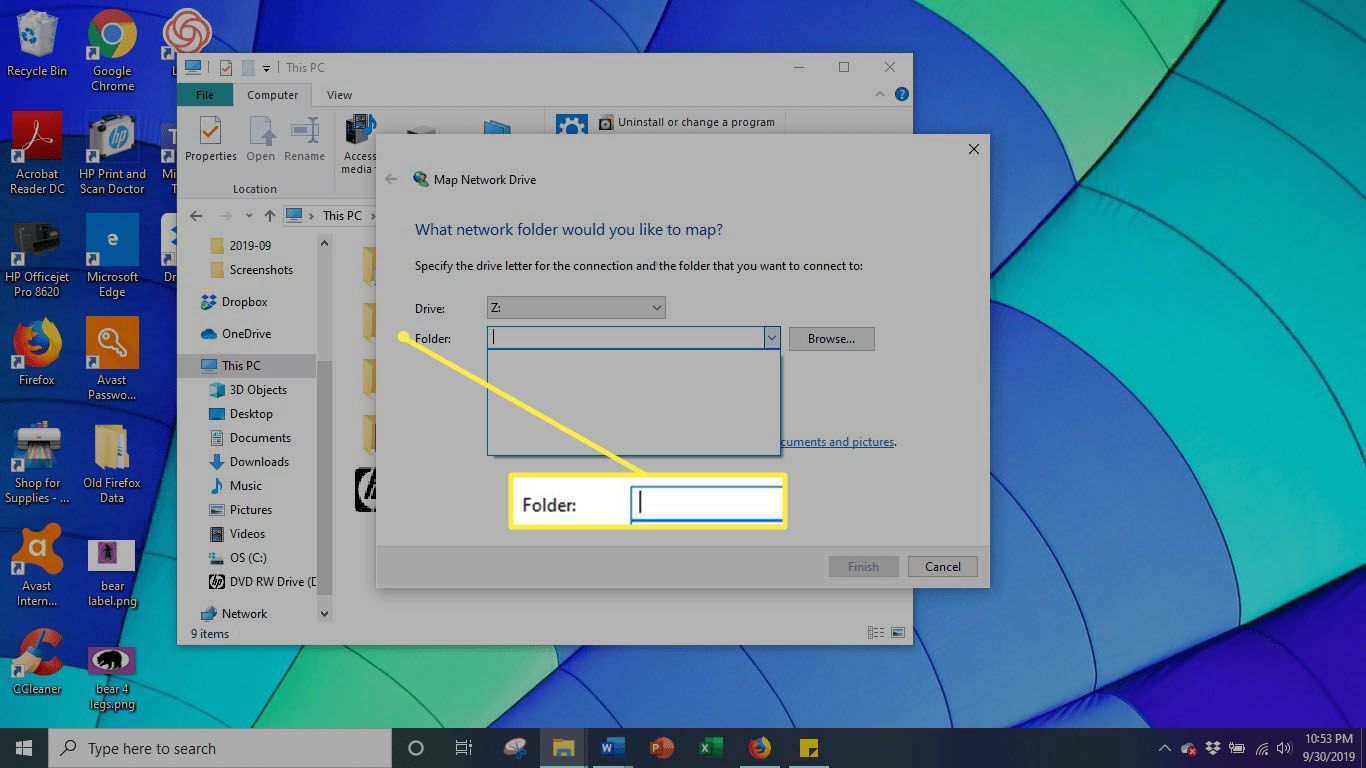The height and width of the screenshot is (768, 1366).
Task: Click Rename in the Explorer ribbon
Action: click(304, 138)
